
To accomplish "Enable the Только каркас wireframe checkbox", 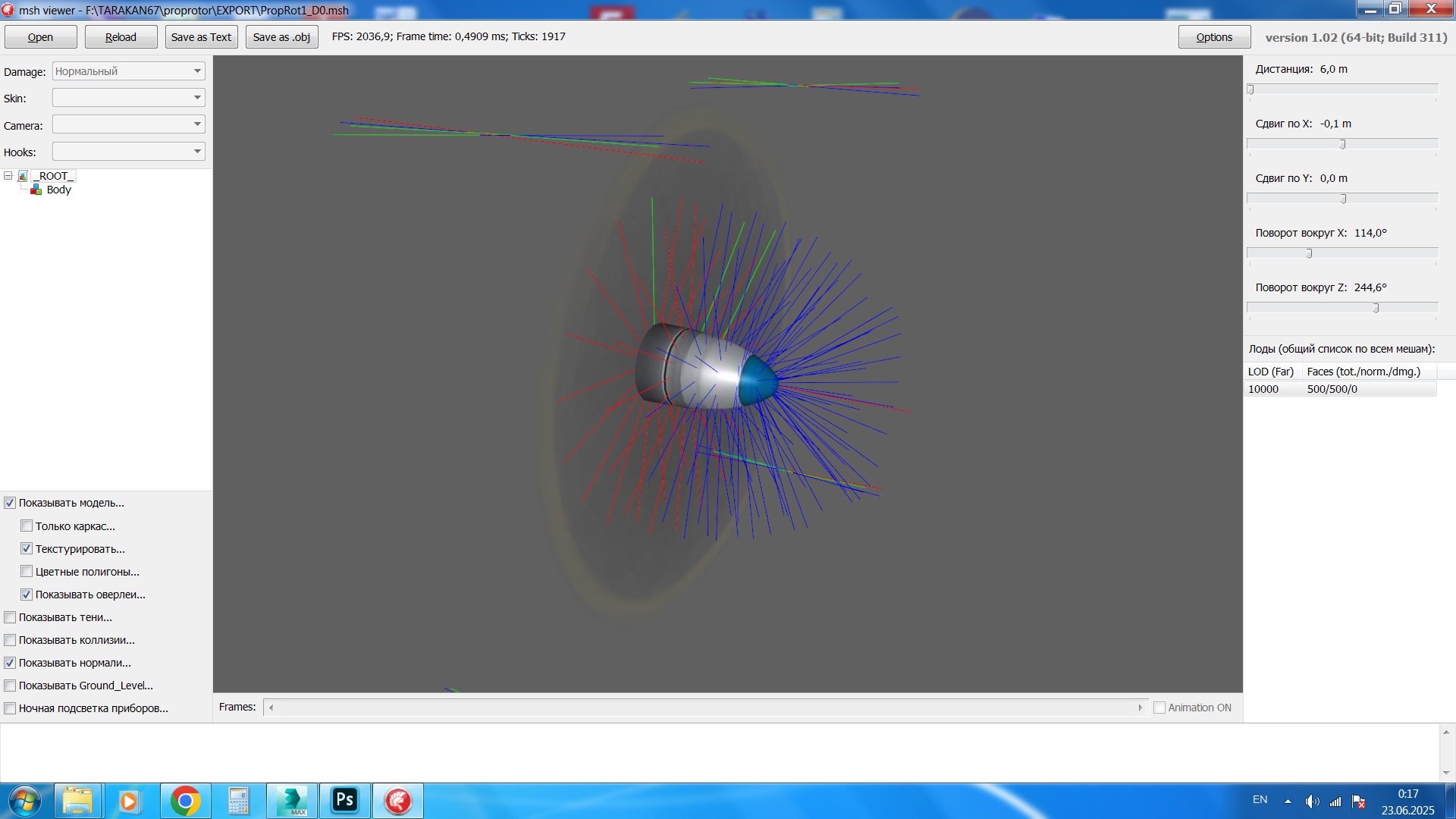I will 27,526.
